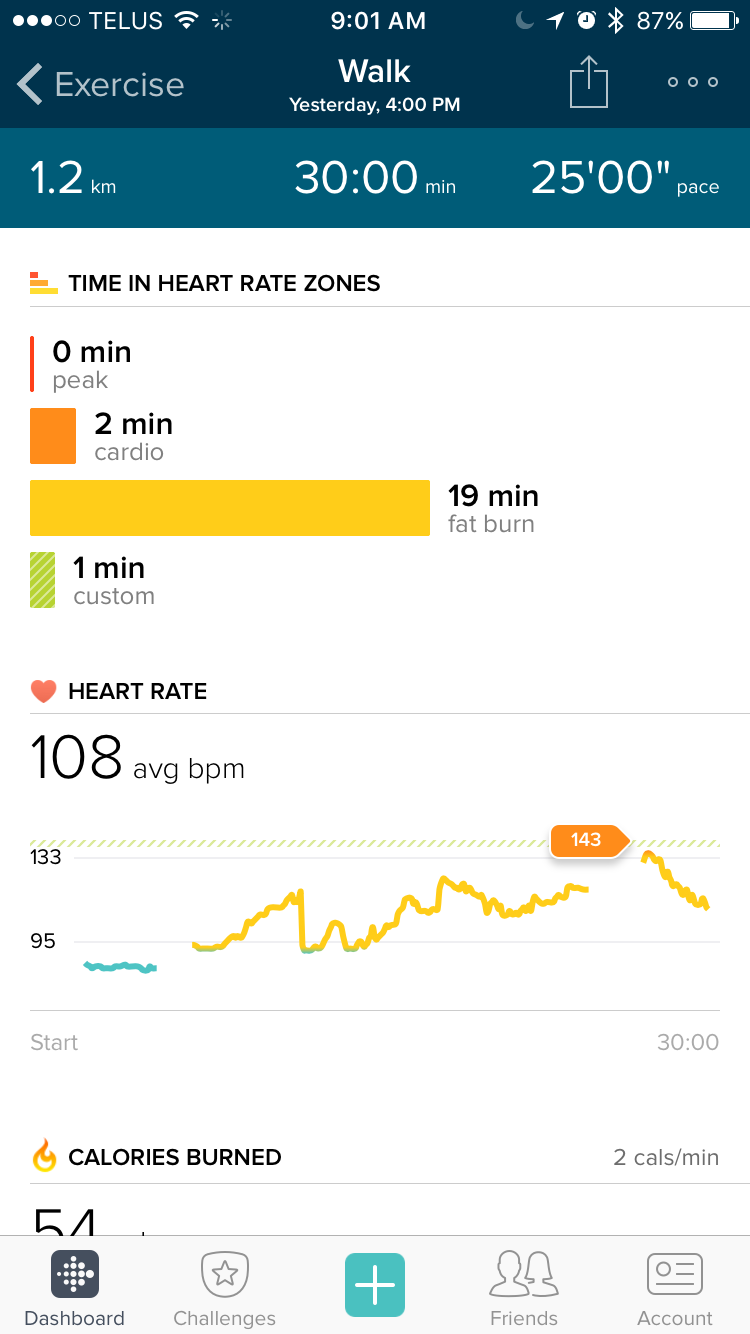The width and height of the screenshot is (750, 1334).
Task: Tap the share icon in header
Action: [589, 82]
